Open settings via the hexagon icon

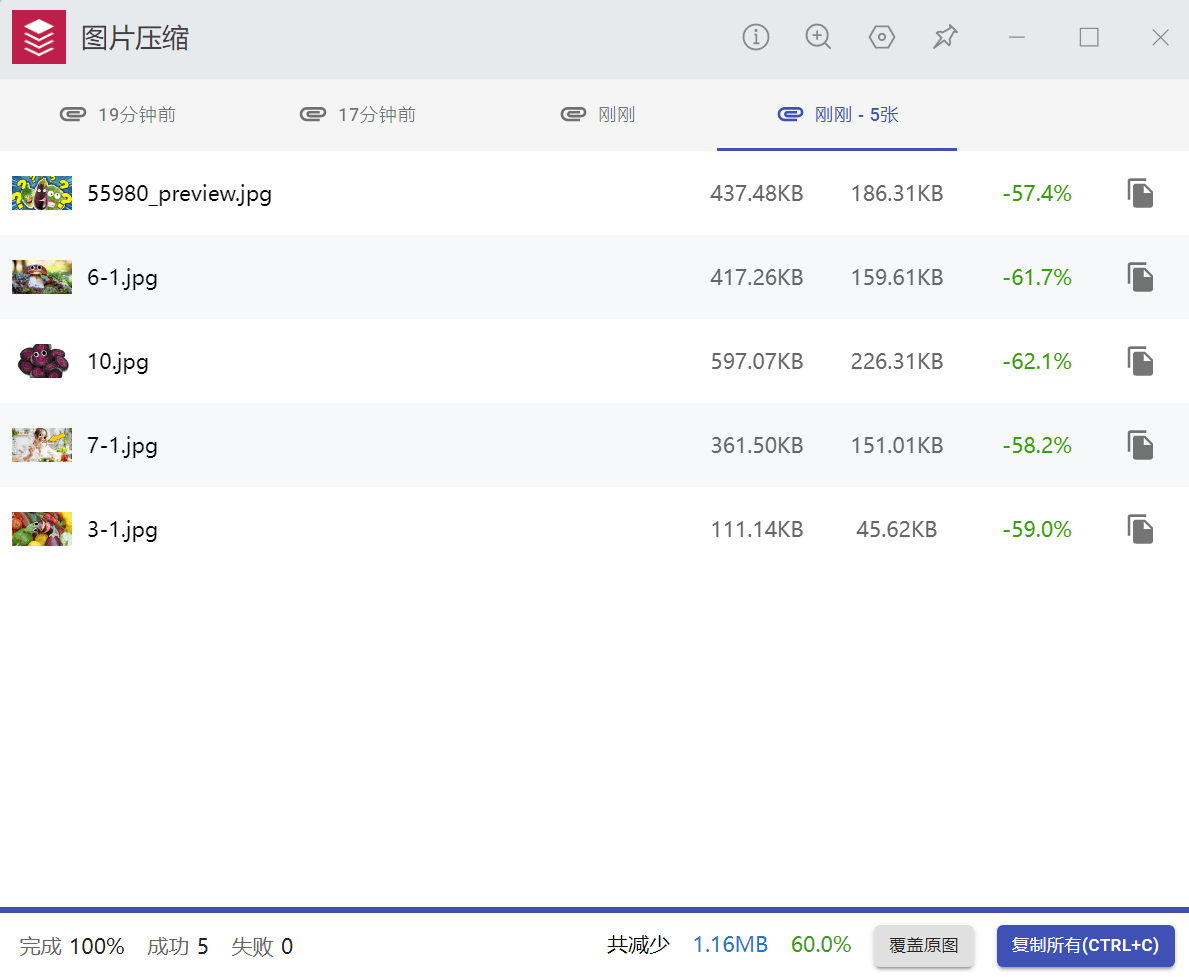[881, 38]
